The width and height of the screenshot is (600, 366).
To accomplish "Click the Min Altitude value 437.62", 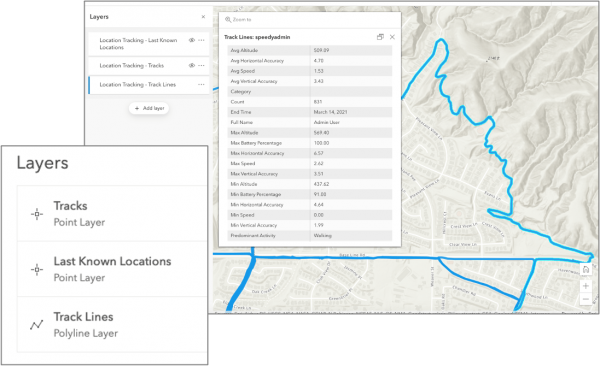I will [321, 184].
